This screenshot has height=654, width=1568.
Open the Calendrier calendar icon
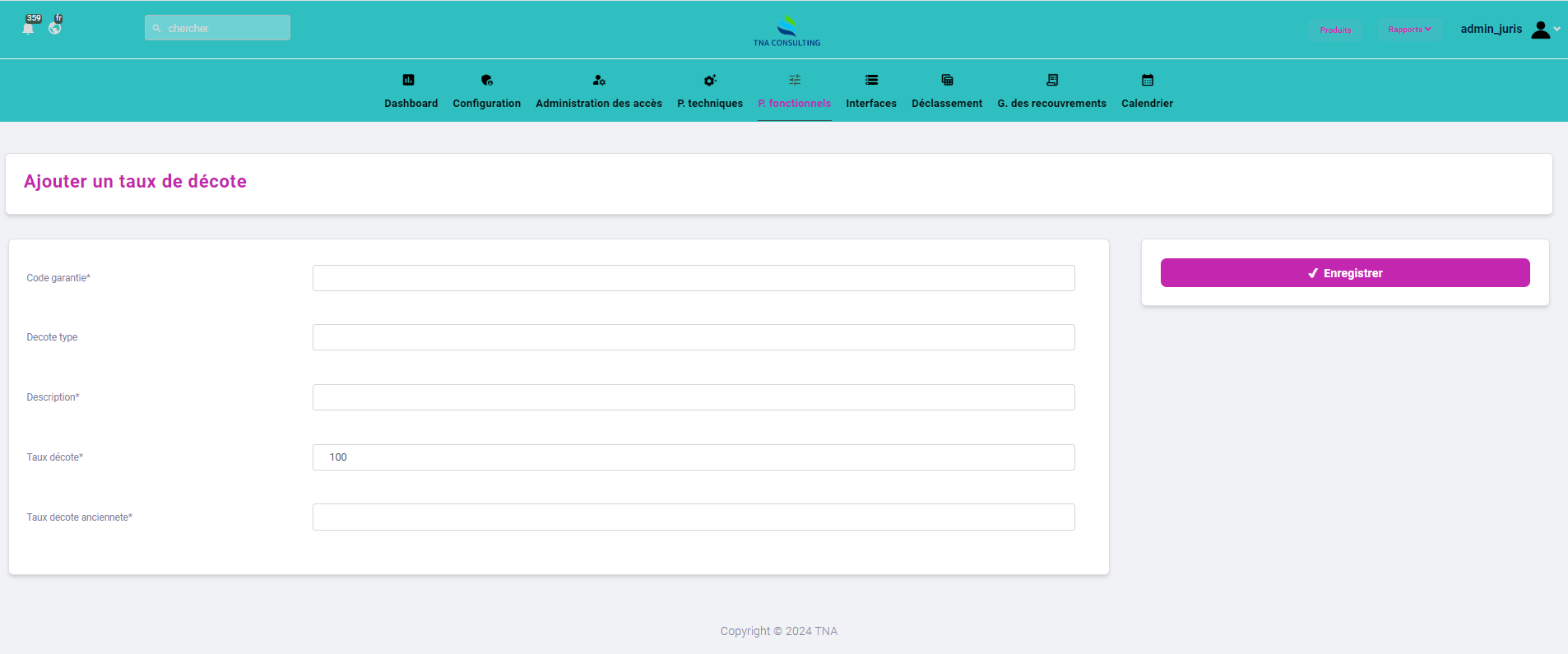pyautogui.click(x=1147, y=80)
